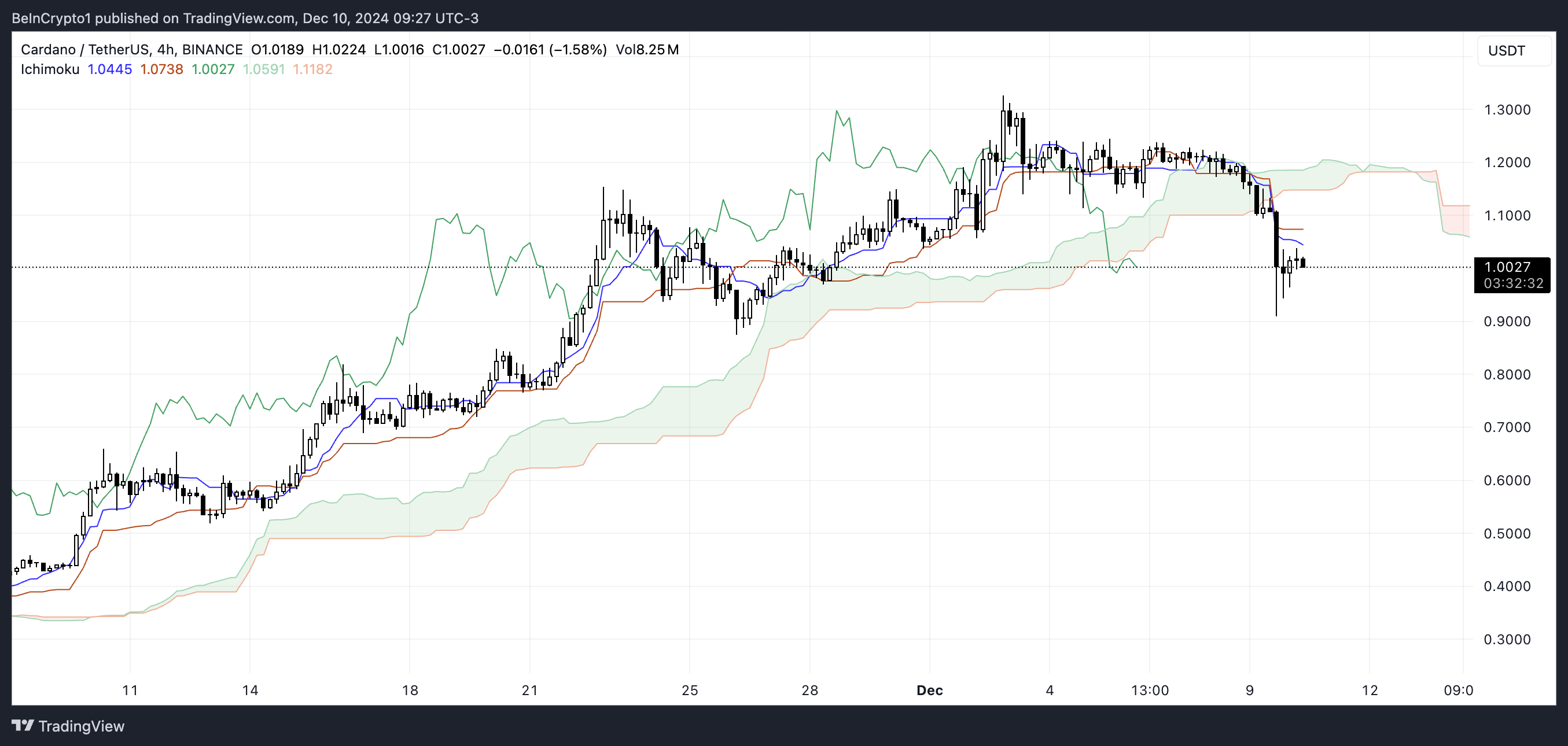The image size is (1568, 746).
Task: Click the 13:00 time axis label
Action: (1149, 690)
